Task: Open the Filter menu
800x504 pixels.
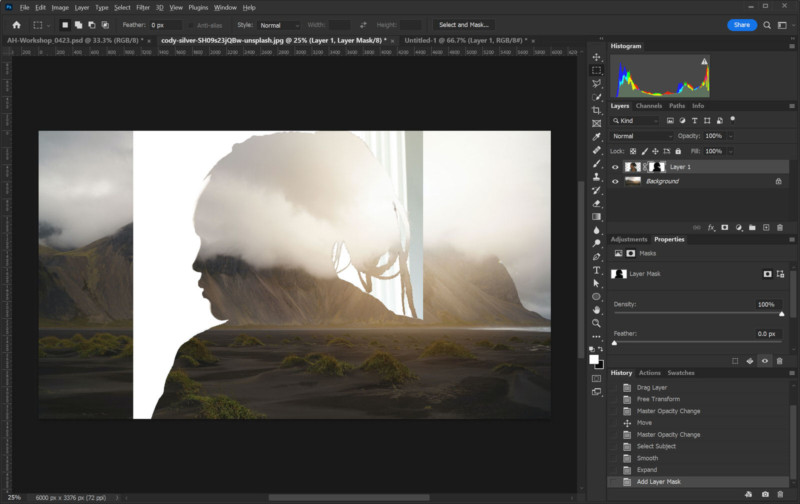Action: (143, 8)
